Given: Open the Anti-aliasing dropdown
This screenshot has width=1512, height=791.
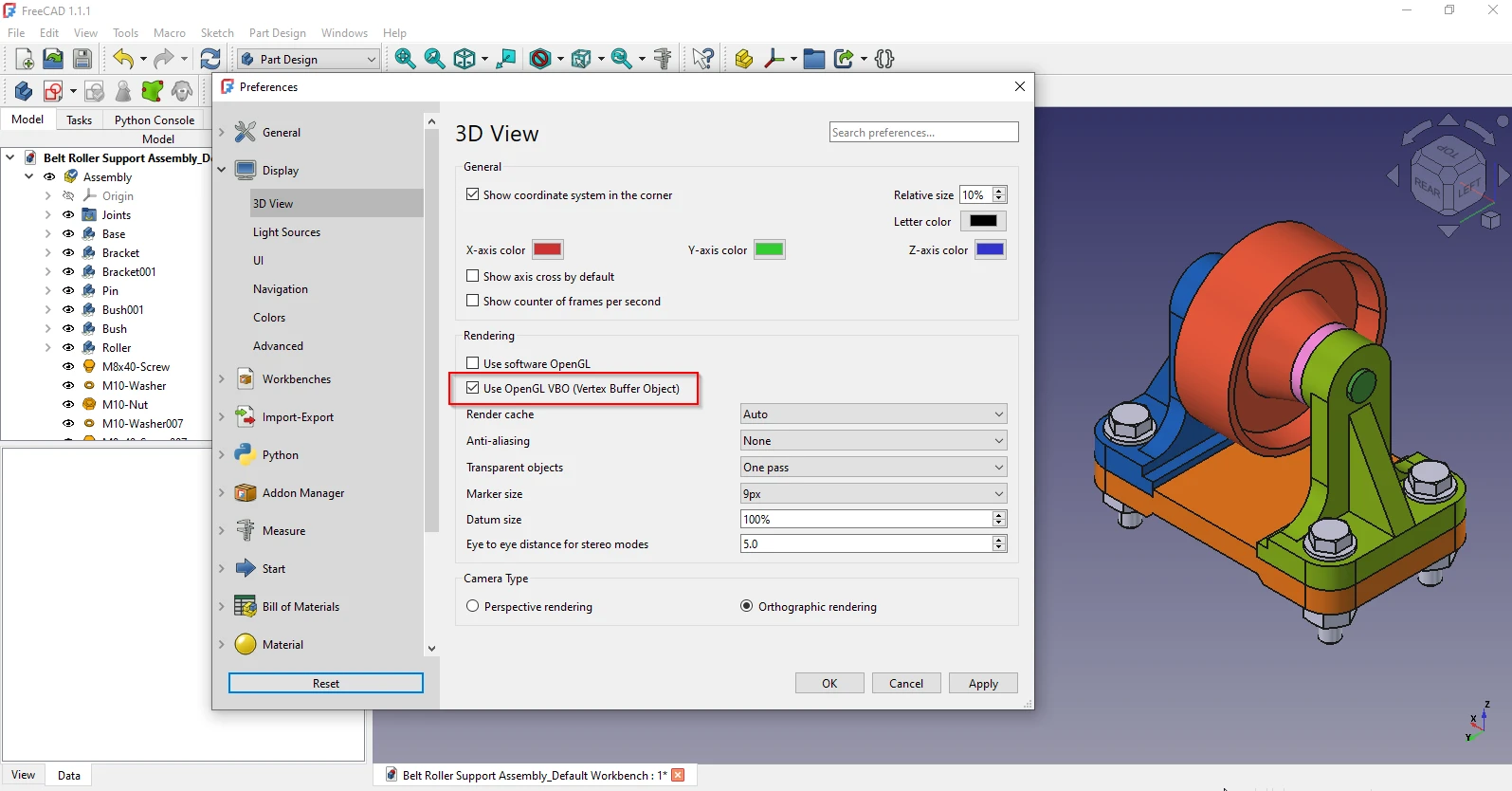Looking at the screenshot, I should (873, 441).
